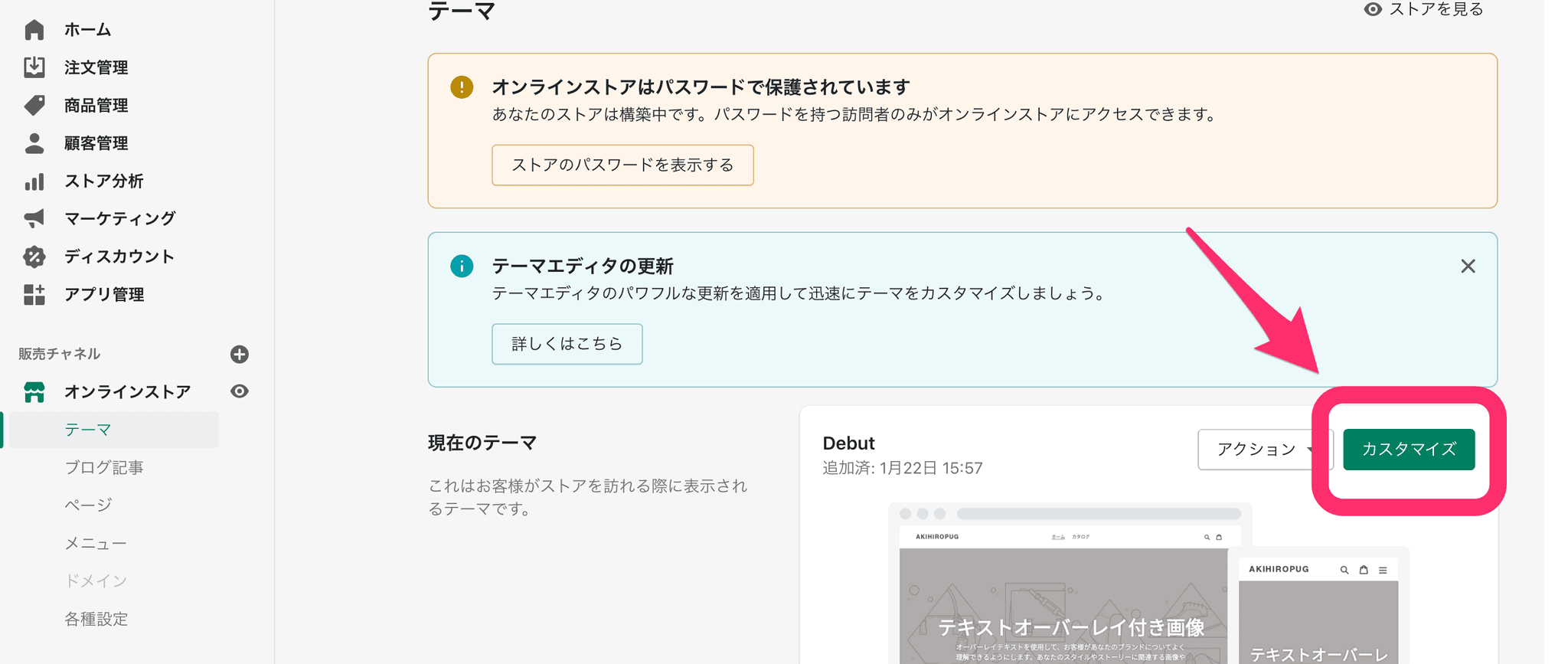Click the marketing megaphone icon
1568x664 pixels.
click(34, 219)
